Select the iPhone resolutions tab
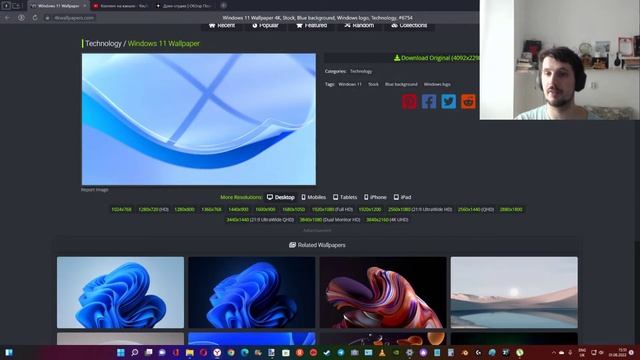This screenshot has width=640, height=360. [375, 197]
